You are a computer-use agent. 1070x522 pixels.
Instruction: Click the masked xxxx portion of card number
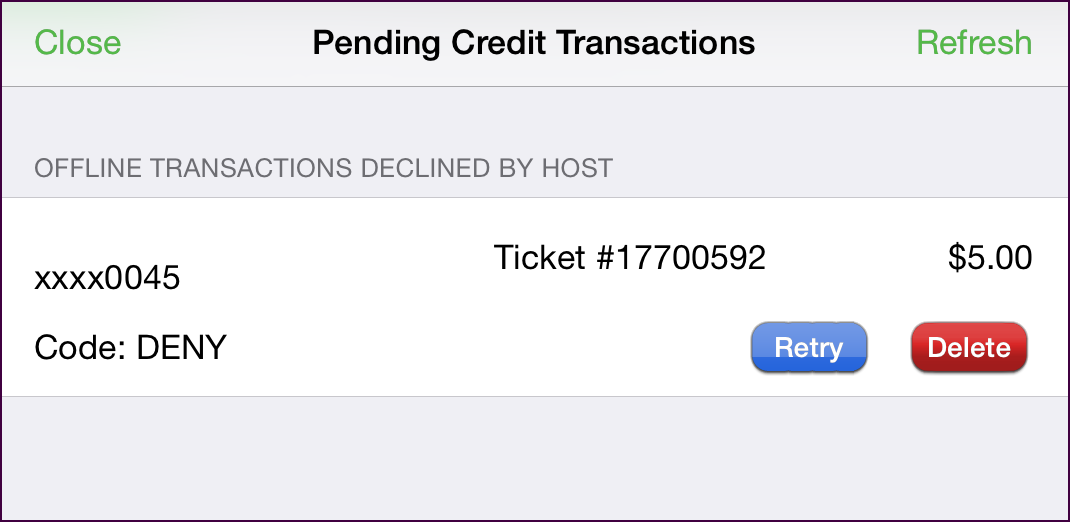pos(66,280)
